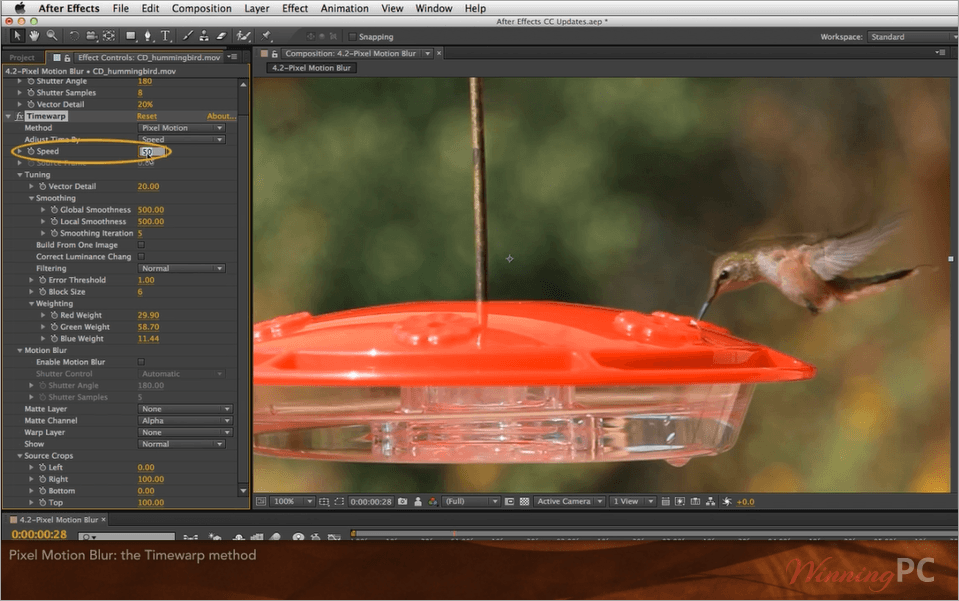Open the Show Channel color management icon
This screenshot has height=601, width=959.
(x=432, y=501)
